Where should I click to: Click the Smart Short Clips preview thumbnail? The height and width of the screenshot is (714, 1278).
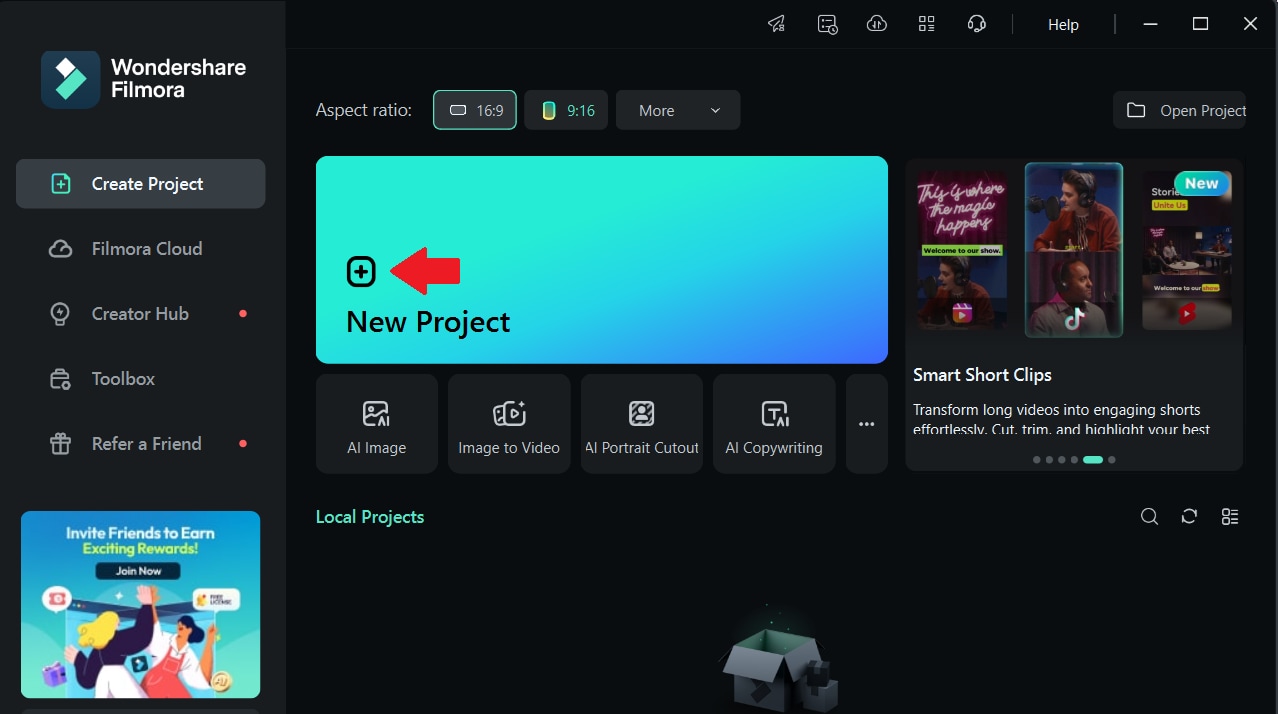coord(1074,250)
